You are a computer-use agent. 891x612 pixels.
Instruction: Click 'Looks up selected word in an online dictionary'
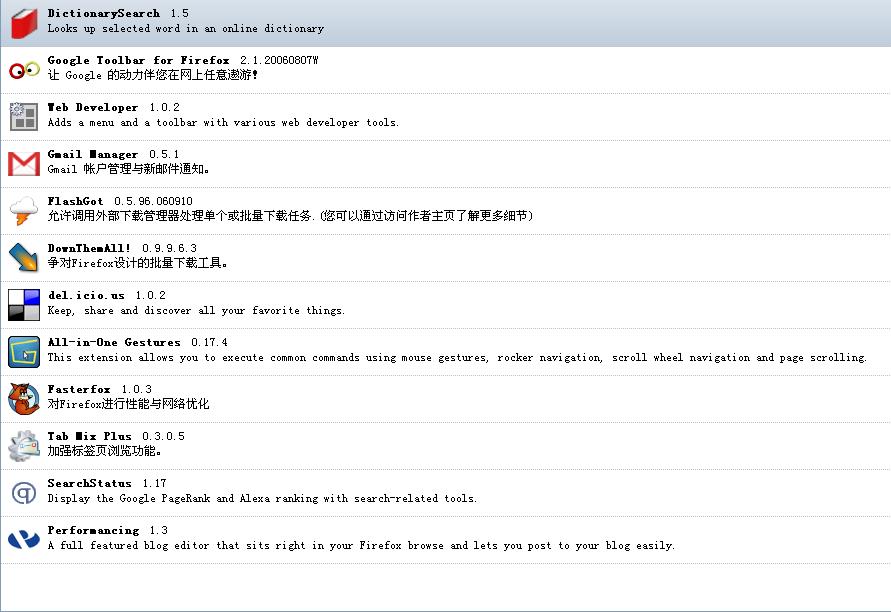pos(186,28)
